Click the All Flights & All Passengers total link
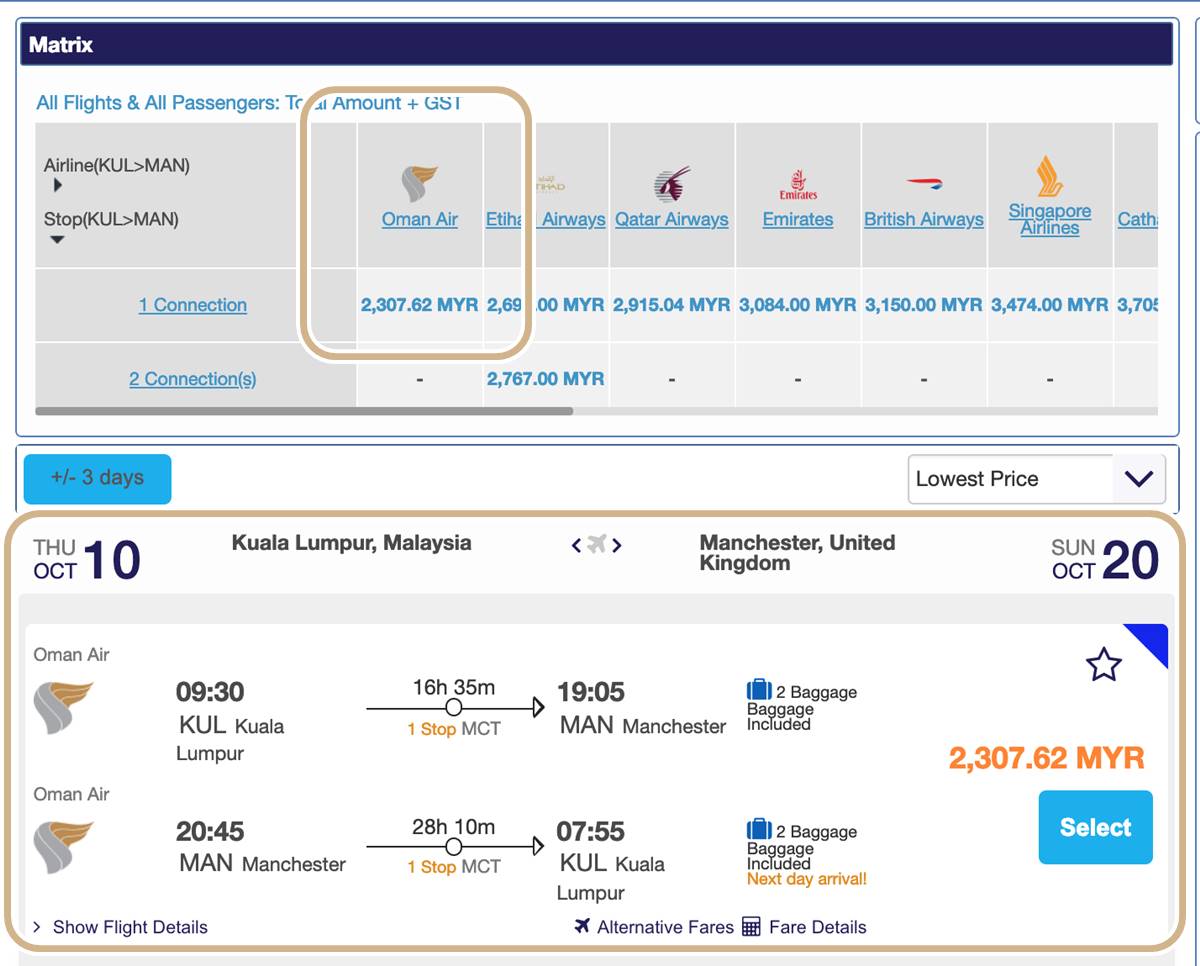Image resolution: width=1200 pixels, height=966 pixels. [249, 103]
